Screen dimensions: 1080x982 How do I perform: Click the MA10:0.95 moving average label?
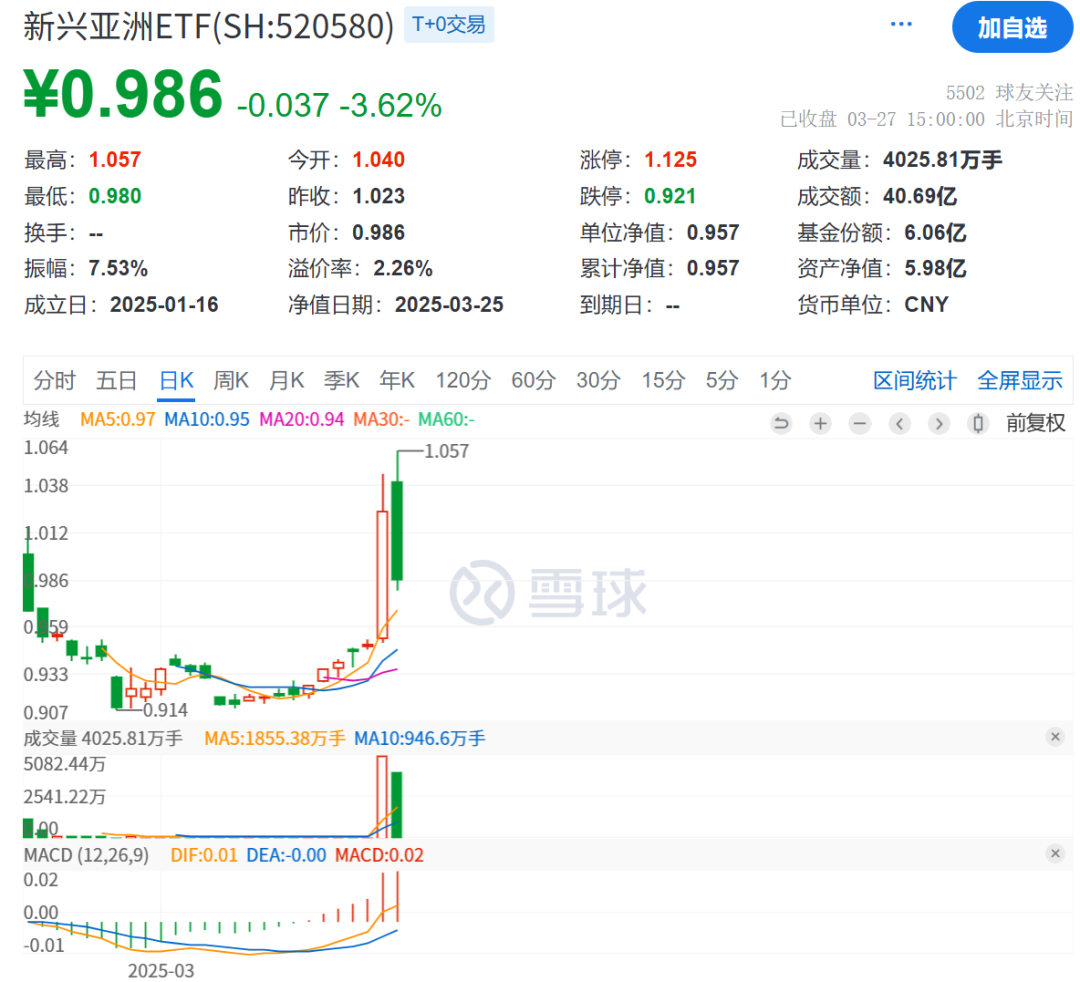pyautogui.click(x=207, y=419)
